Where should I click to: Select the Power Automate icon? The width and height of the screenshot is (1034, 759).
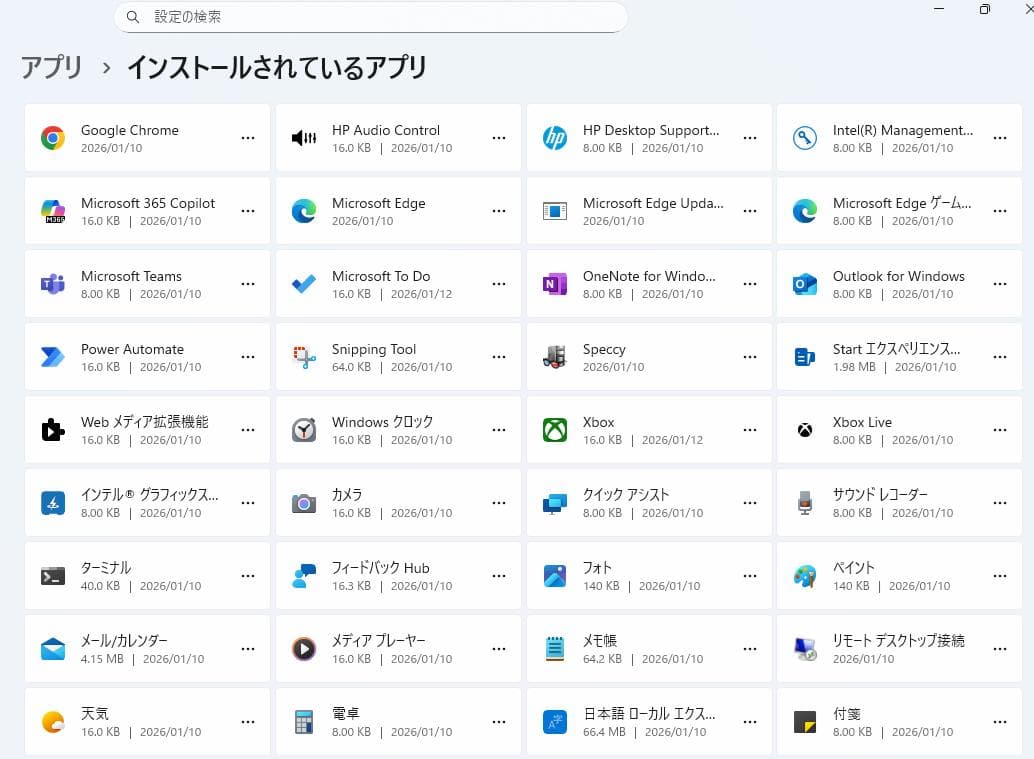(x=50, y=356)
